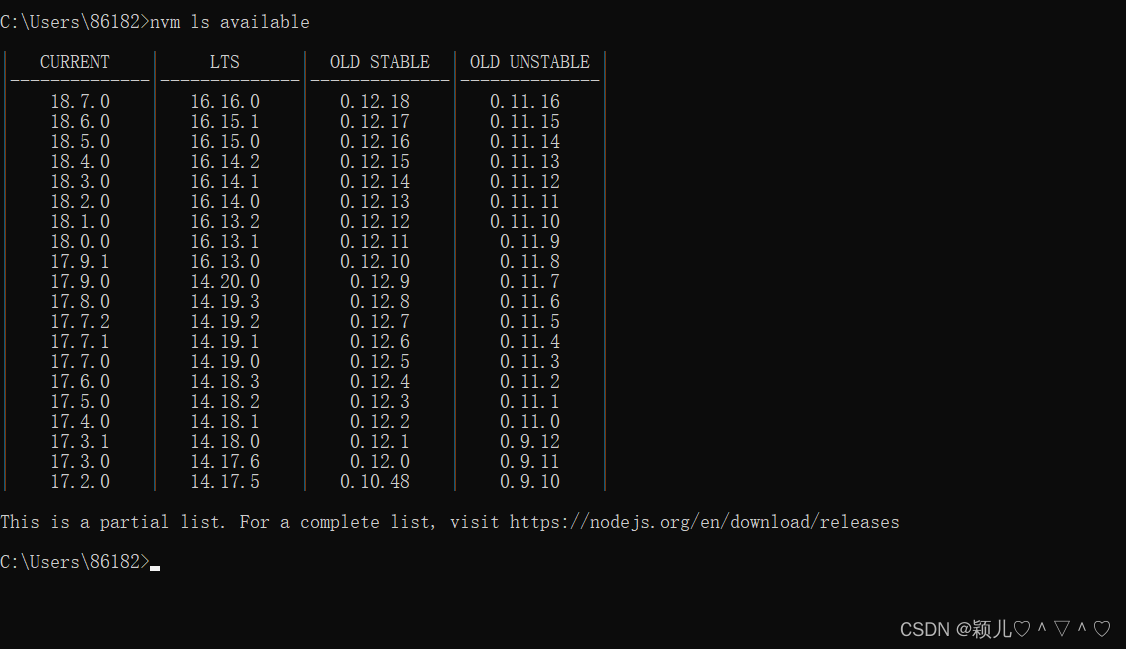This screenshot has width=1126, height=649.
Task: Select version 17.9.0
Action: [x=80, y=282]
